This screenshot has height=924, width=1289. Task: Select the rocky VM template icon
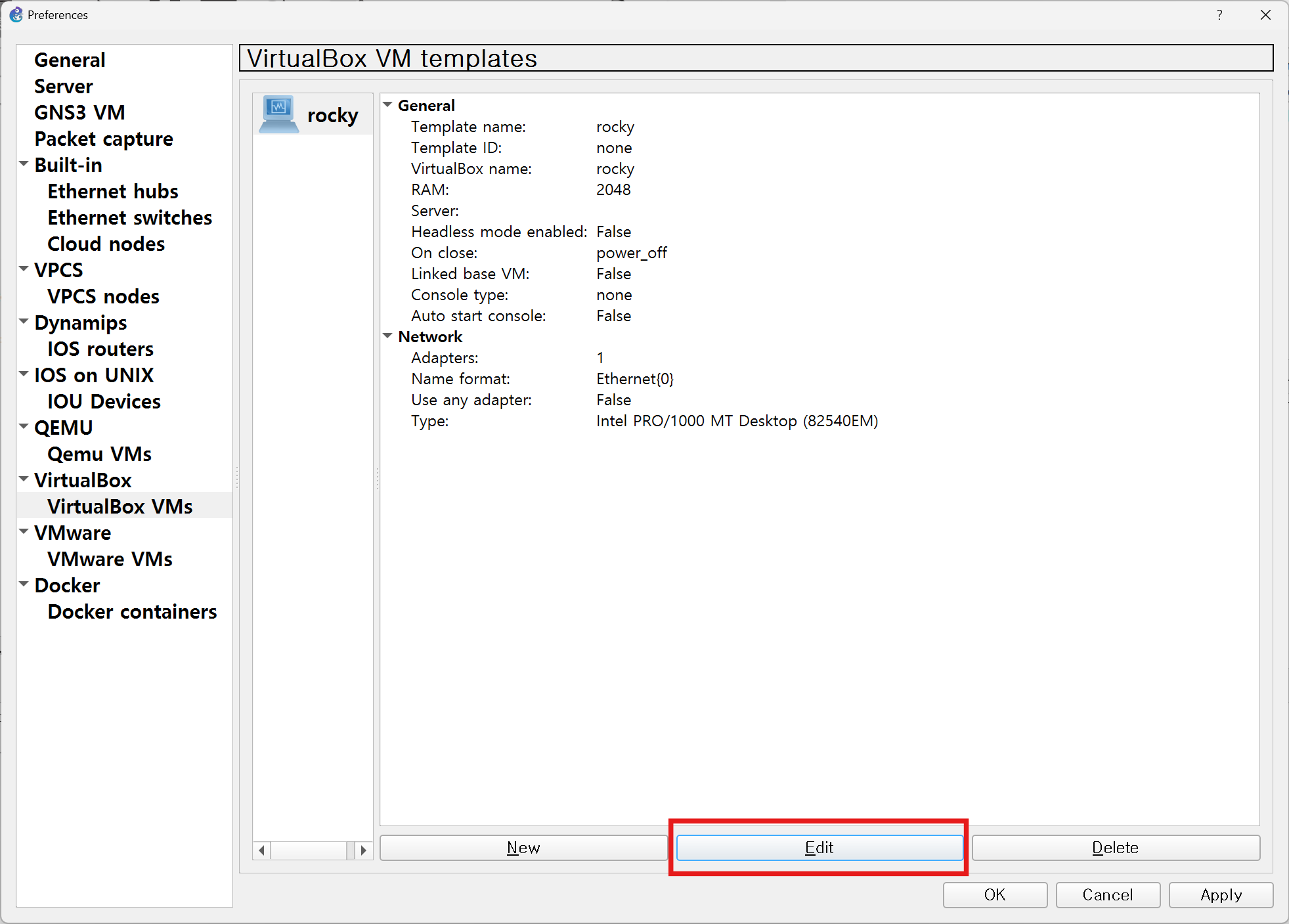point(279,114)
